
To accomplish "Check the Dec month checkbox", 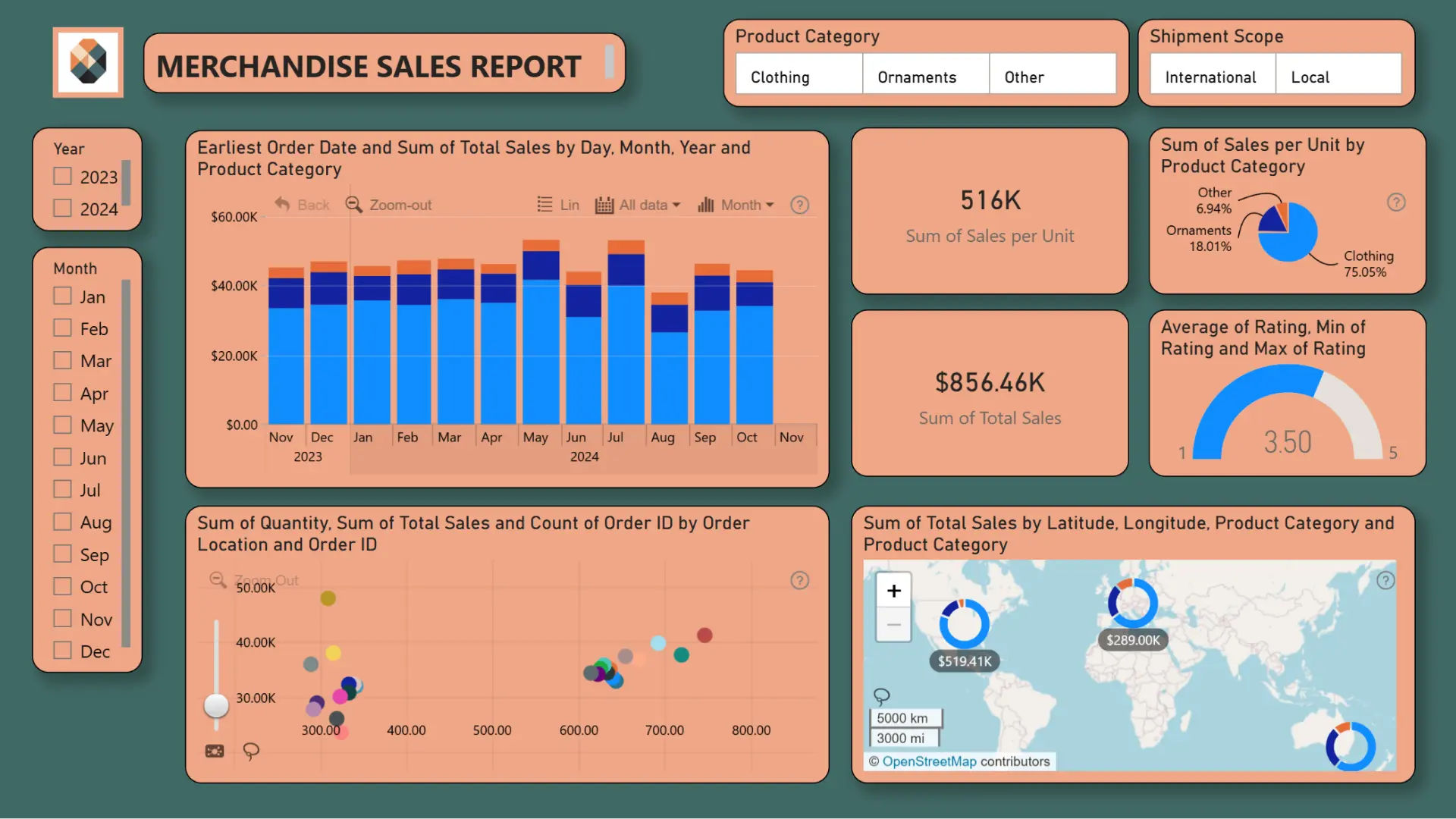I will coord(62,651).
